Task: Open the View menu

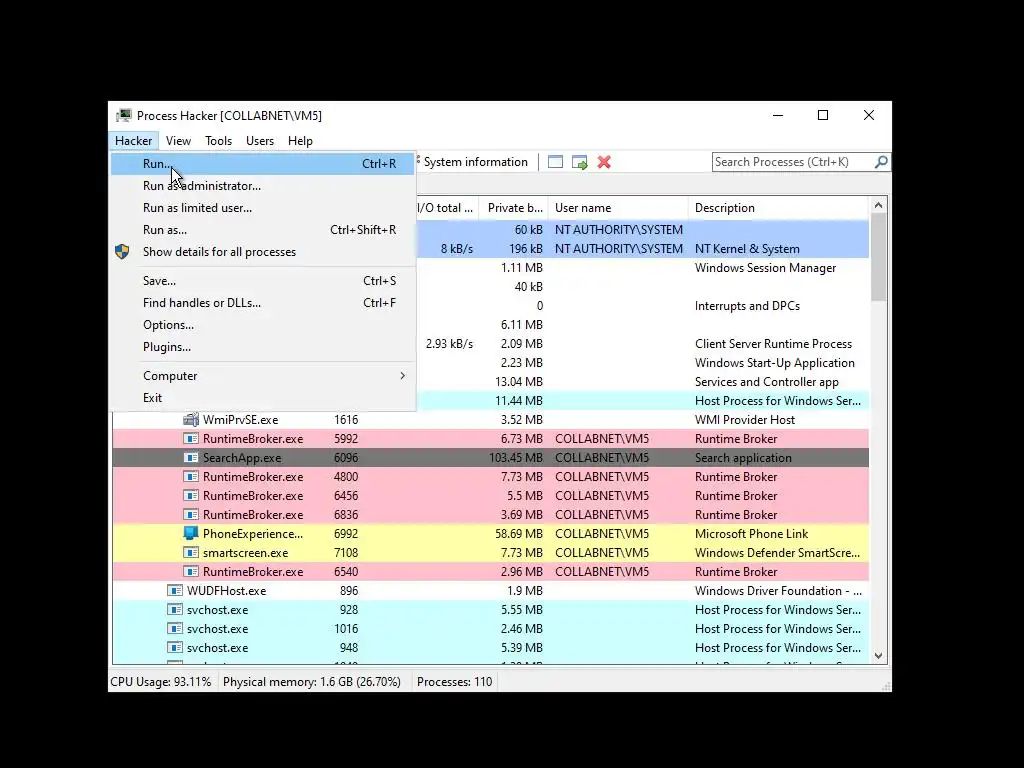Action: point(178,140)
